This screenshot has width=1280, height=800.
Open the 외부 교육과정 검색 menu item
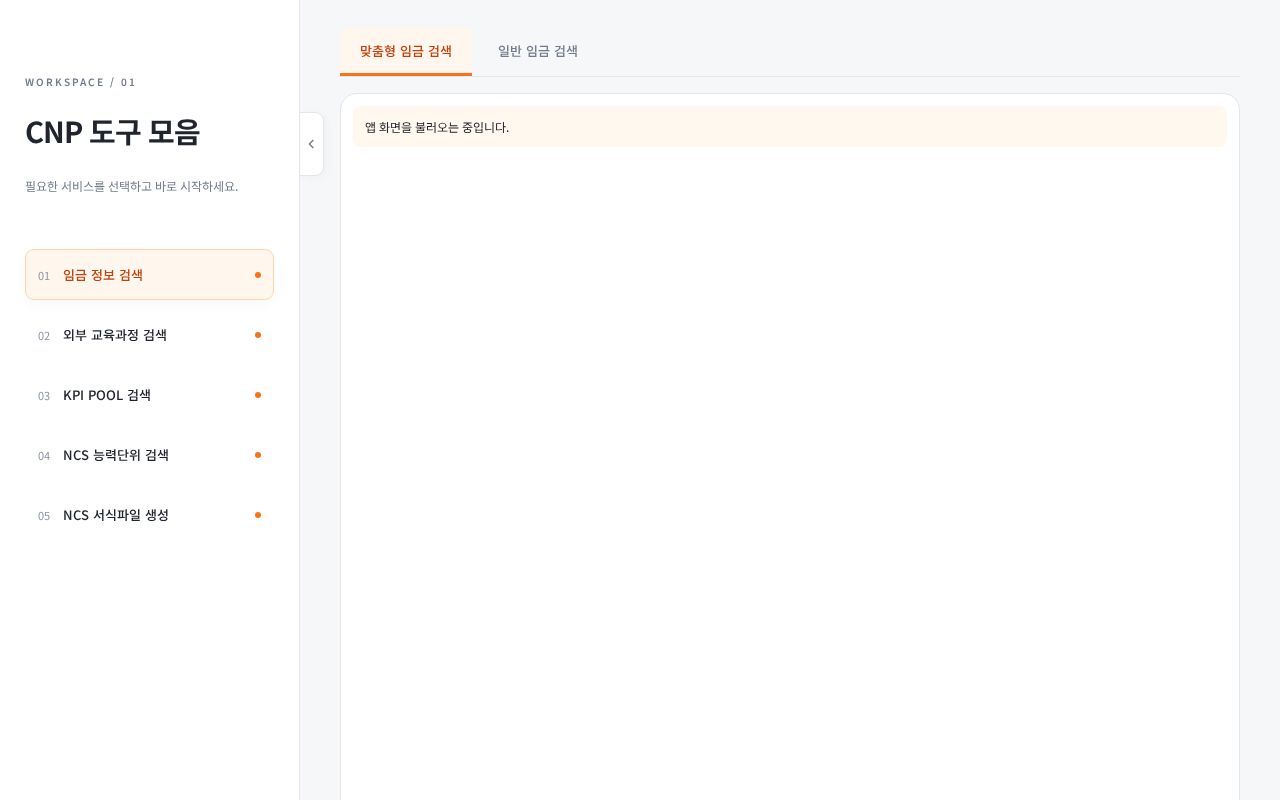pos(149,335)
